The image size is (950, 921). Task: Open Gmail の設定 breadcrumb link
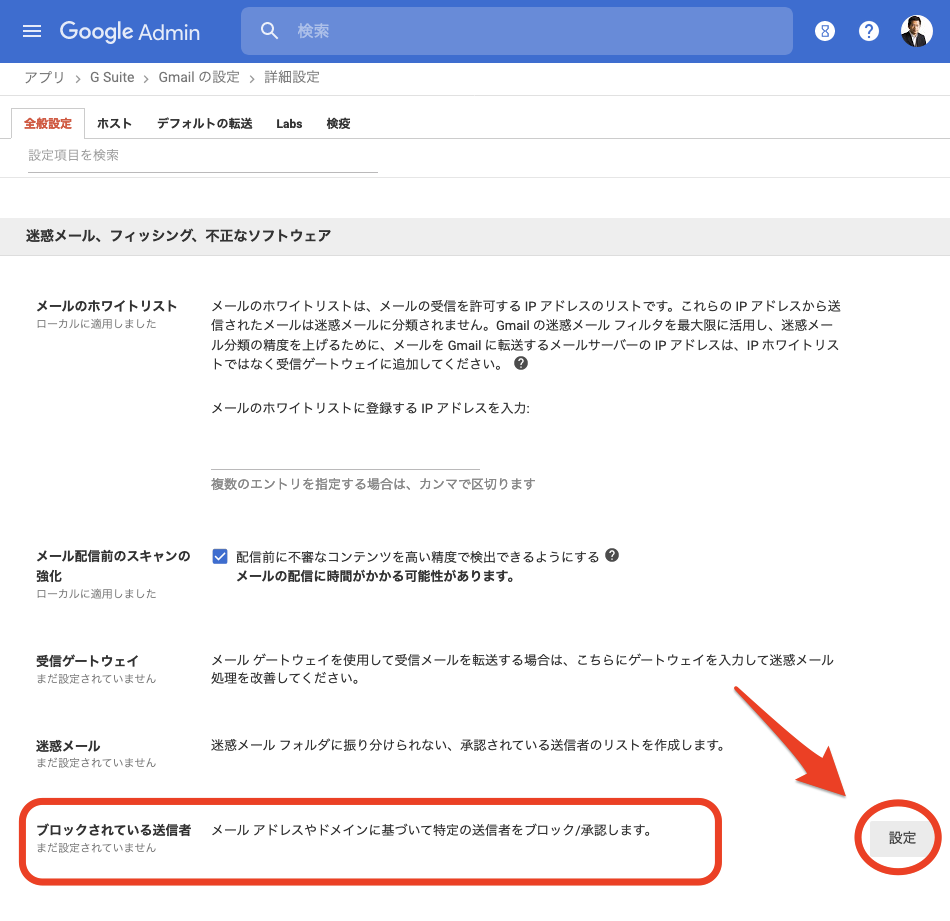pyautogui.click(x=199, y=77)
